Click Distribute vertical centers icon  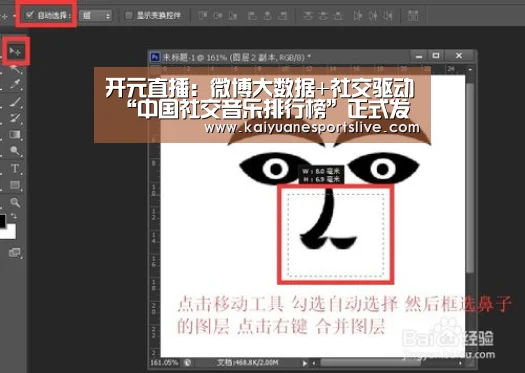click(x=323, y=15)
